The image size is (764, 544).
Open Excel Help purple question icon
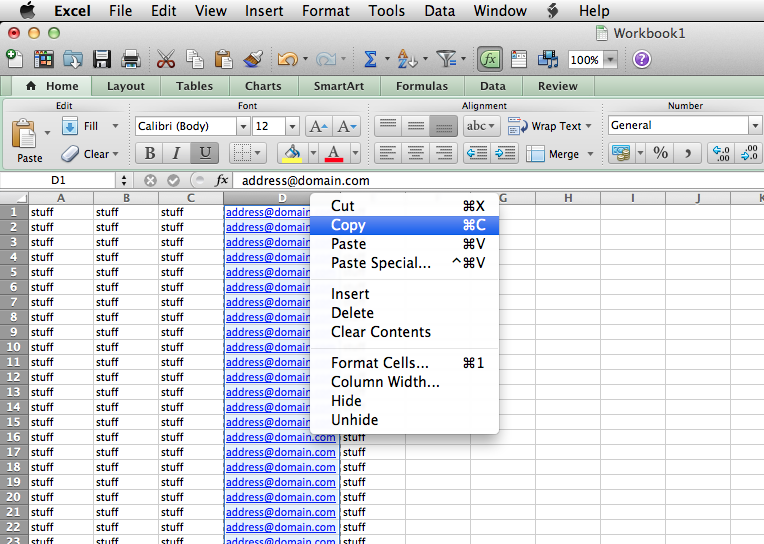[x=642, y=59]
